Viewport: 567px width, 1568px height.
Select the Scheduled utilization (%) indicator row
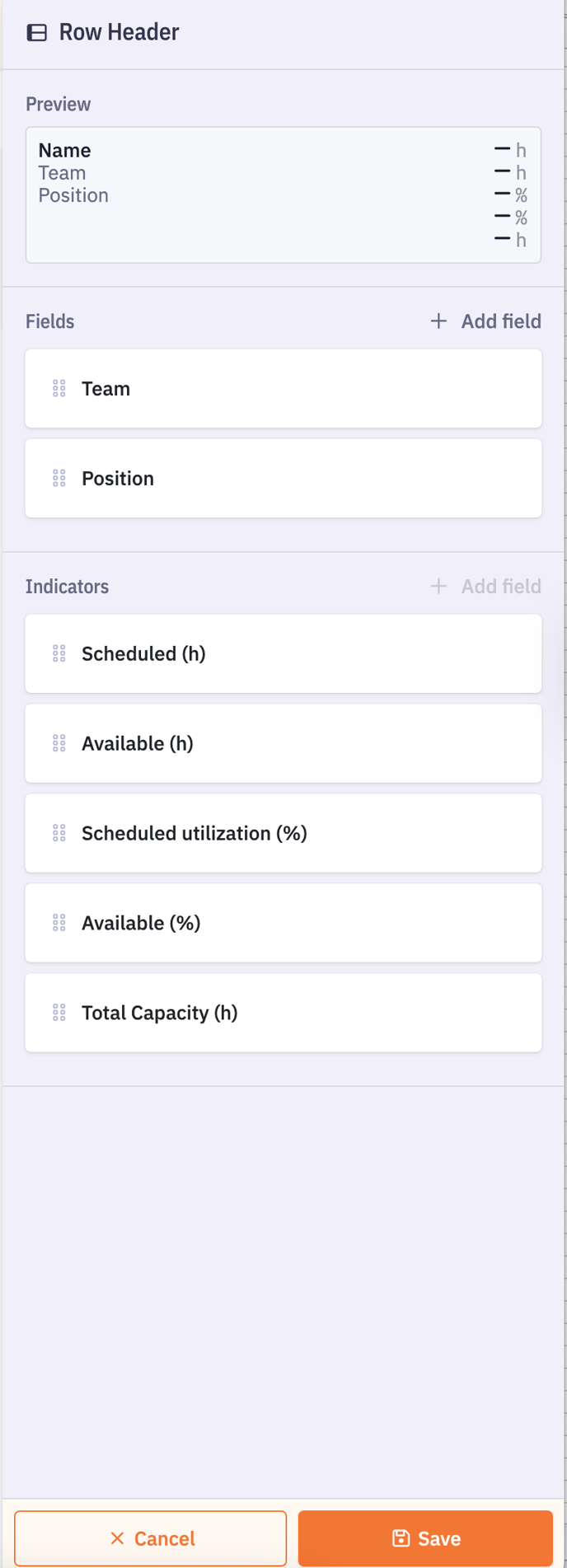283,834
